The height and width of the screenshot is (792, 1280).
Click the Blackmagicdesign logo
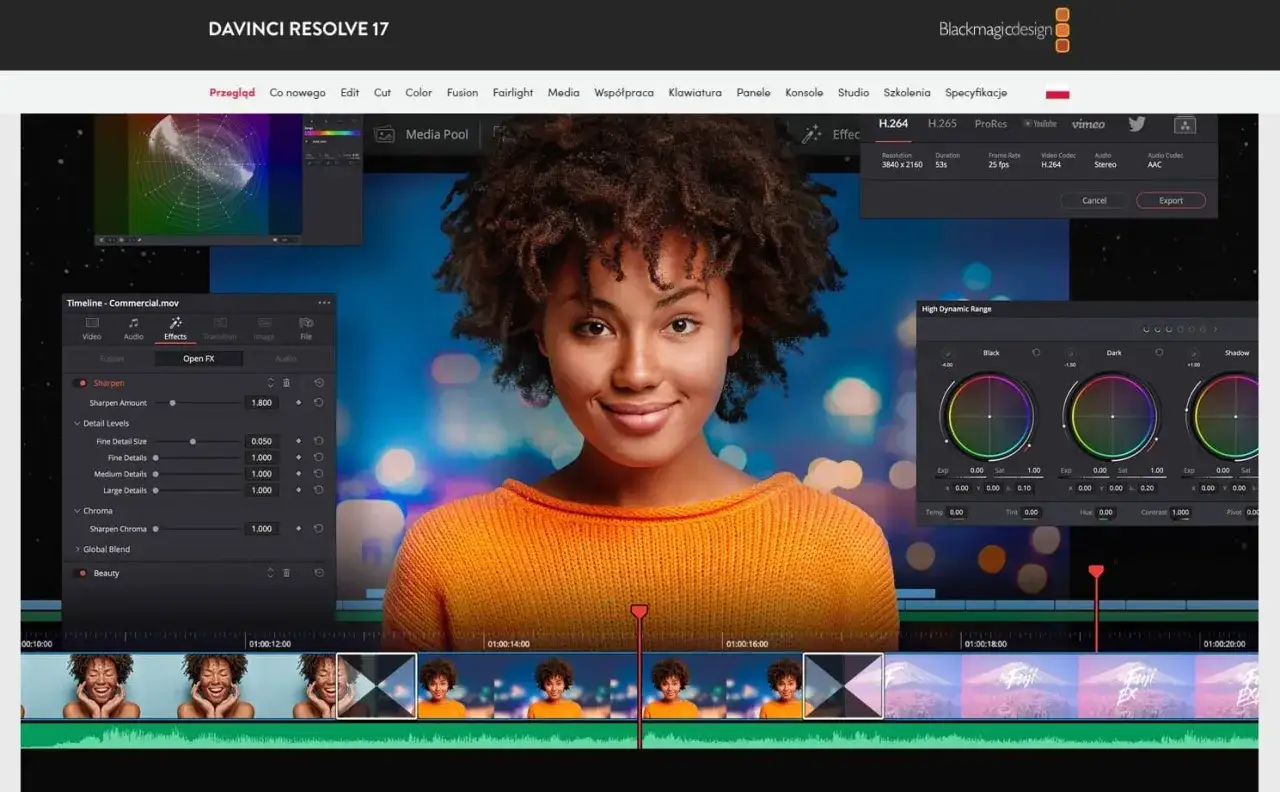coord(1005,29)
